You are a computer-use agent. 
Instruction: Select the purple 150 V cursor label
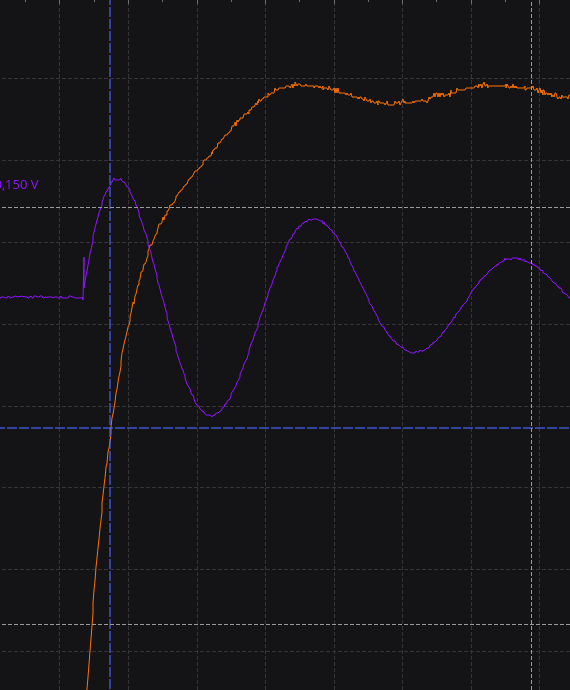pos(19,185)
